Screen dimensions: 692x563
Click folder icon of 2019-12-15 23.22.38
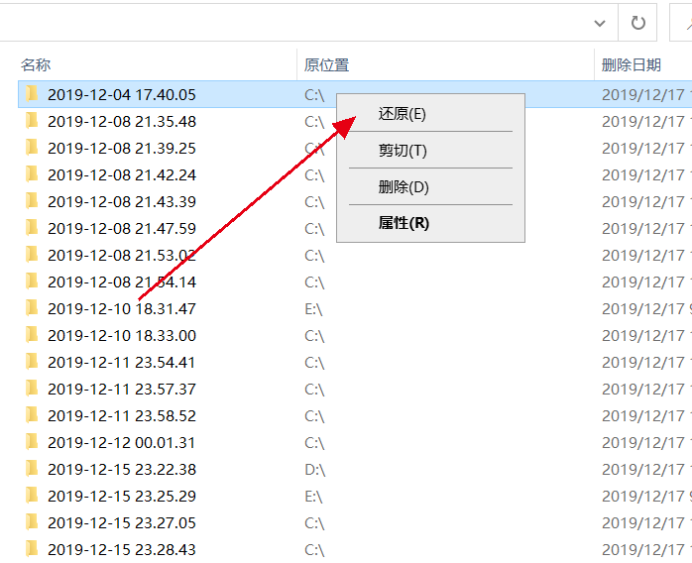32,469
